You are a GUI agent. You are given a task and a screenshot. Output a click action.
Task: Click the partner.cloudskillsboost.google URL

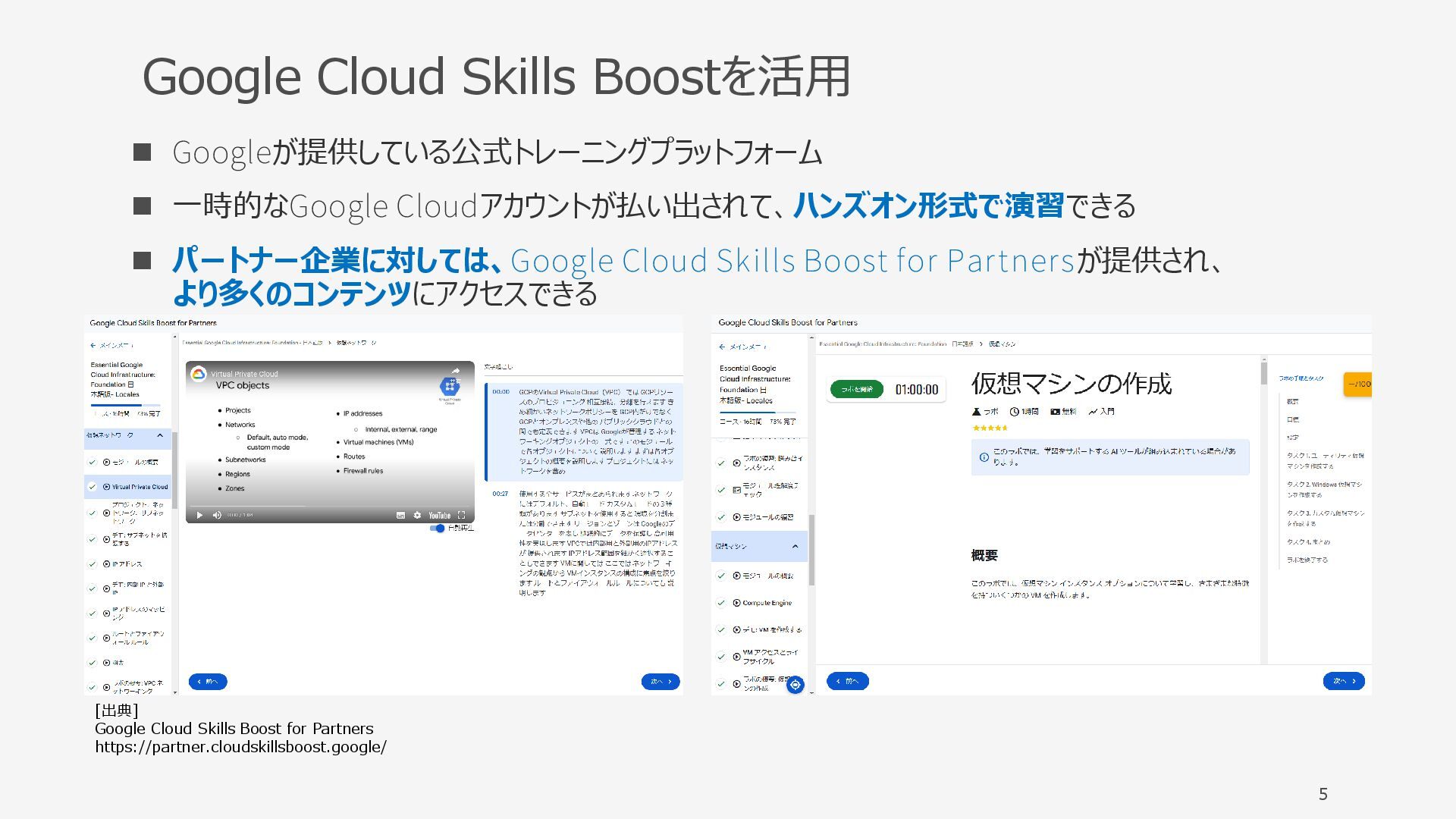click(240, 747)
